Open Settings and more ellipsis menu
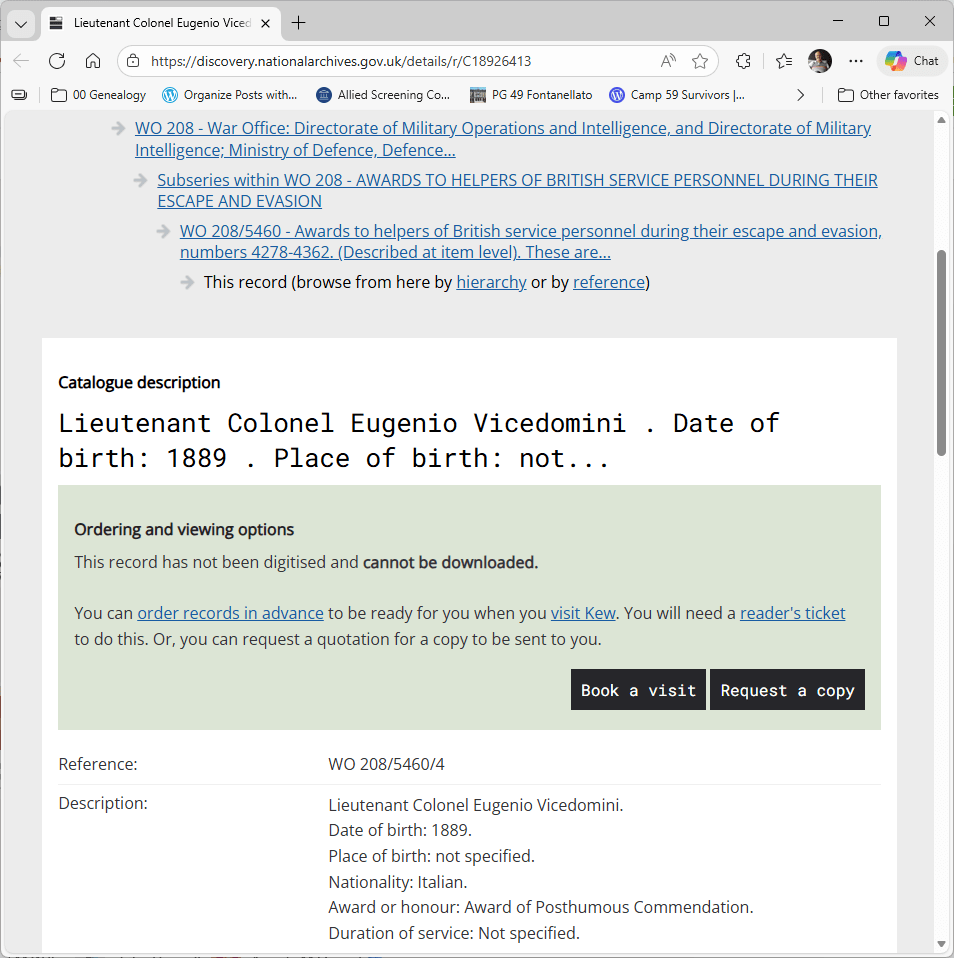This screenshot has width=954, height=958. point(856,61)
